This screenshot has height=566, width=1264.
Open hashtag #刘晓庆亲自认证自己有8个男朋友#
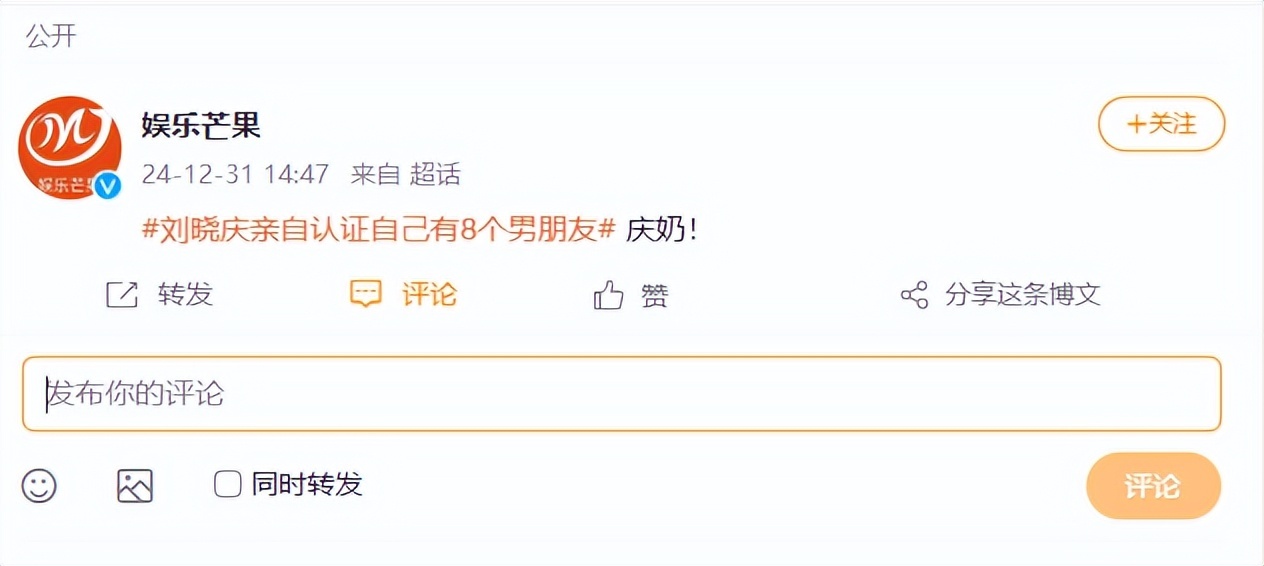[378, 229]
